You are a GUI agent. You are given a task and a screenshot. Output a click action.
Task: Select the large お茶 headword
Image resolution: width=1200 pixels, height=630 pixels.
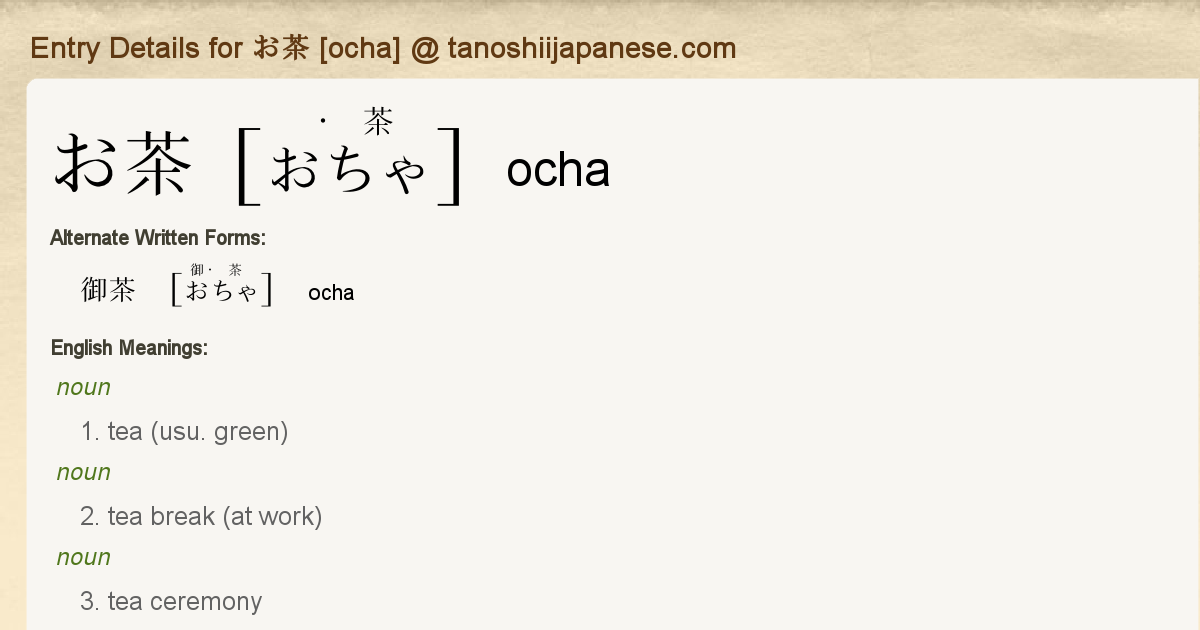122,164
